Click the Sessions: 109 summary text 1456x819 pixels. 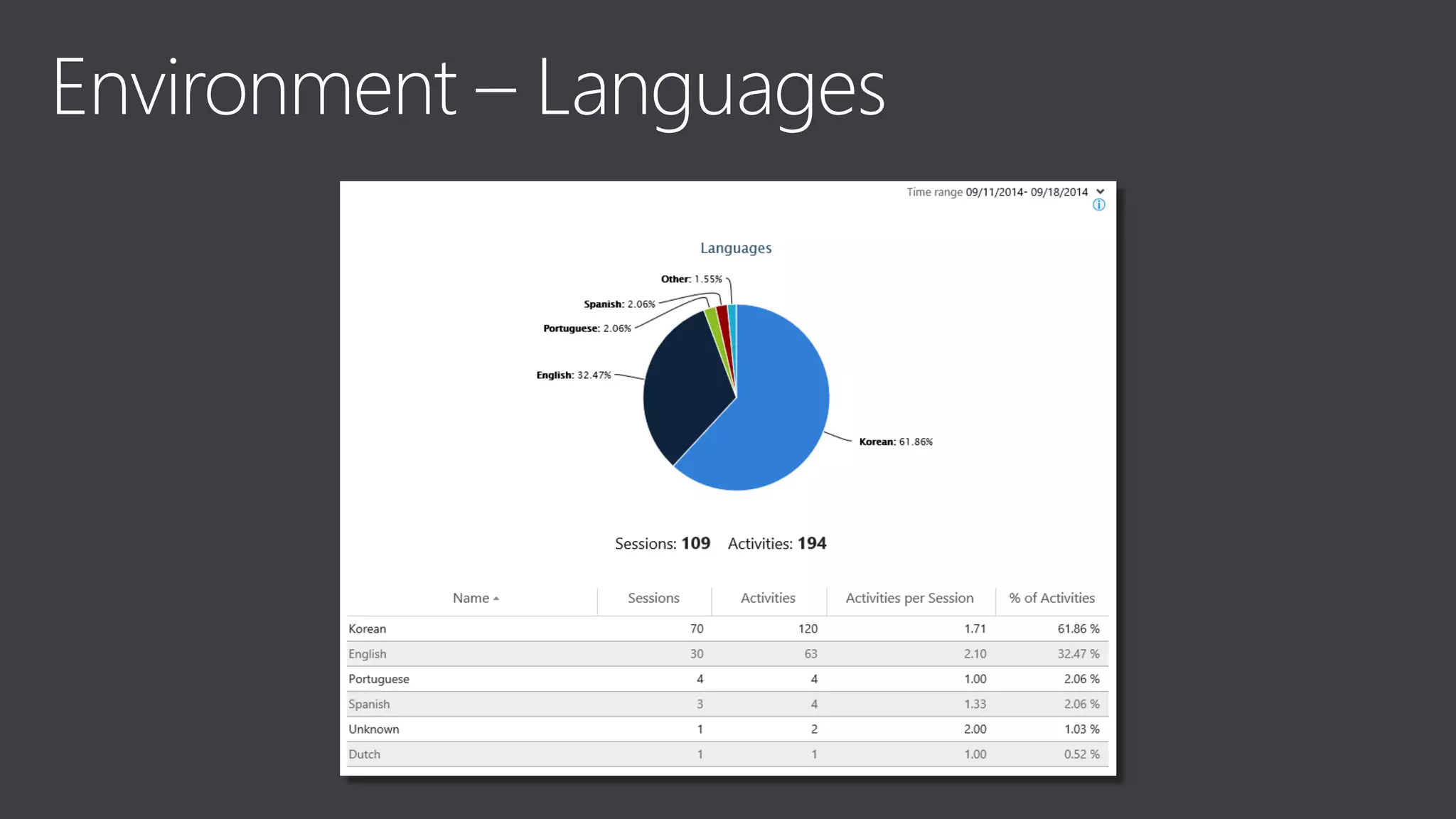tap(662, 543)
